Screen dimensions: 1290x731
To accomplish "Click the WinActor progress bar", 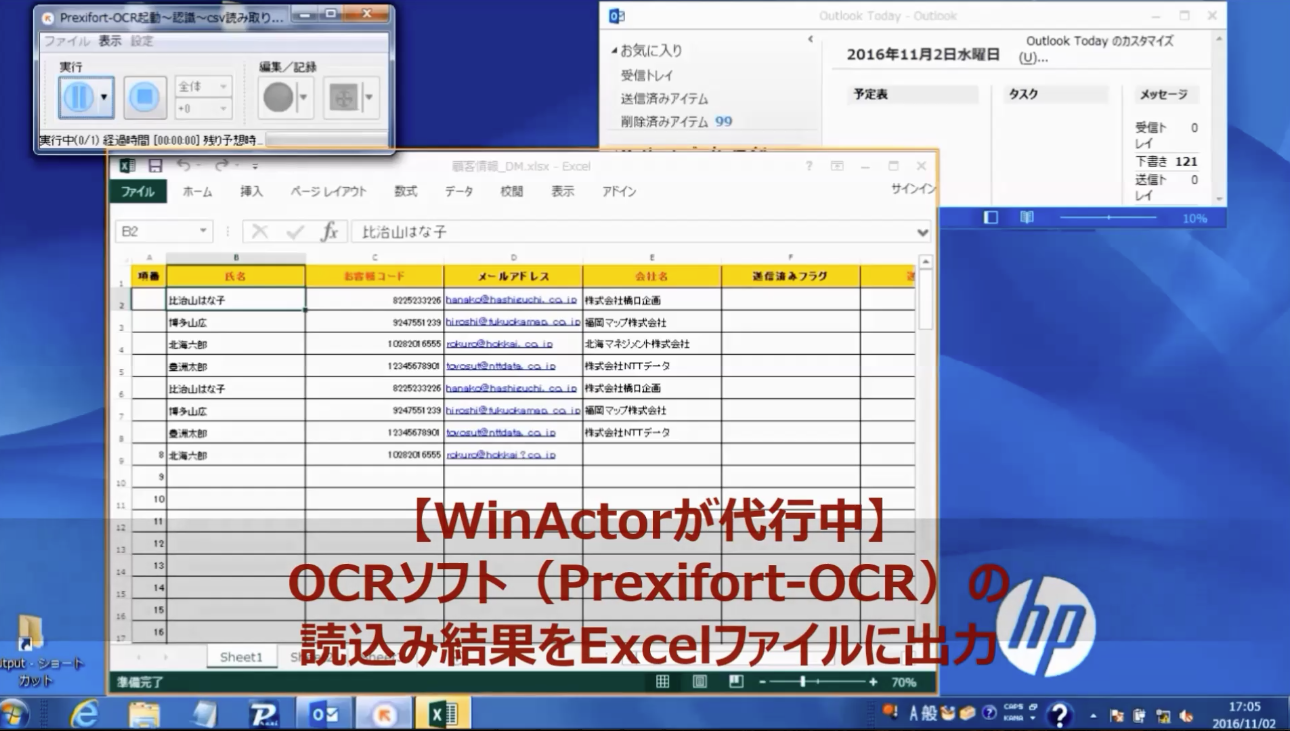I will (x=327, y=141).
